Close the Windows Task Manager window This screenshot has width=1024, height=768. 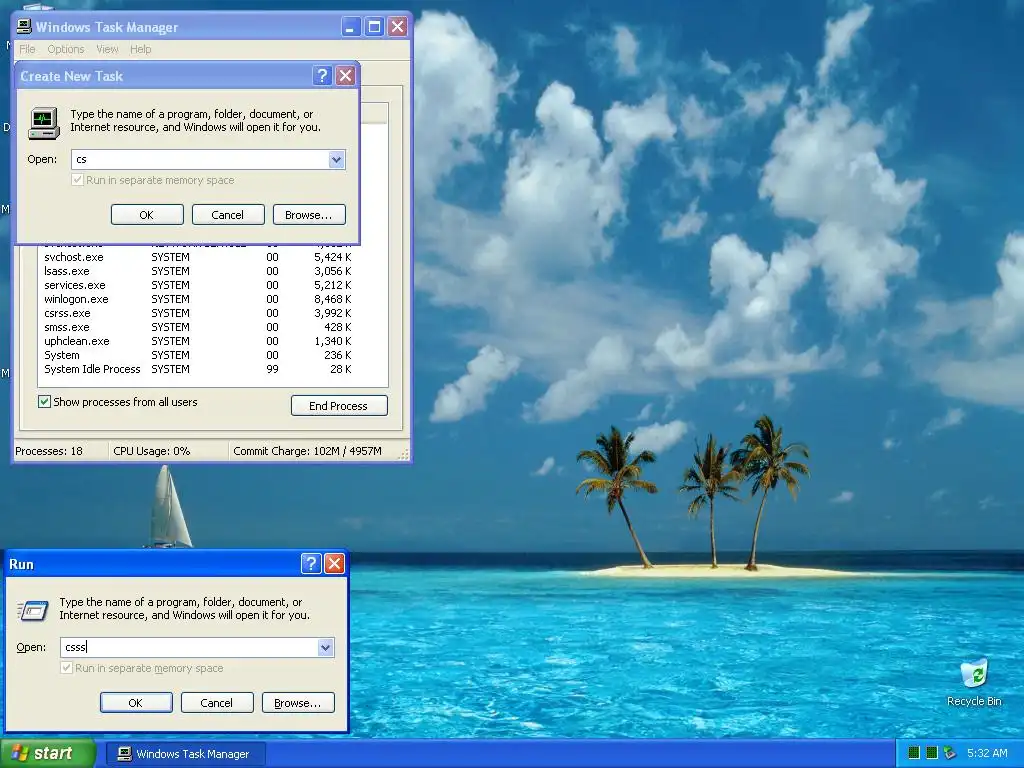point(397,27)
